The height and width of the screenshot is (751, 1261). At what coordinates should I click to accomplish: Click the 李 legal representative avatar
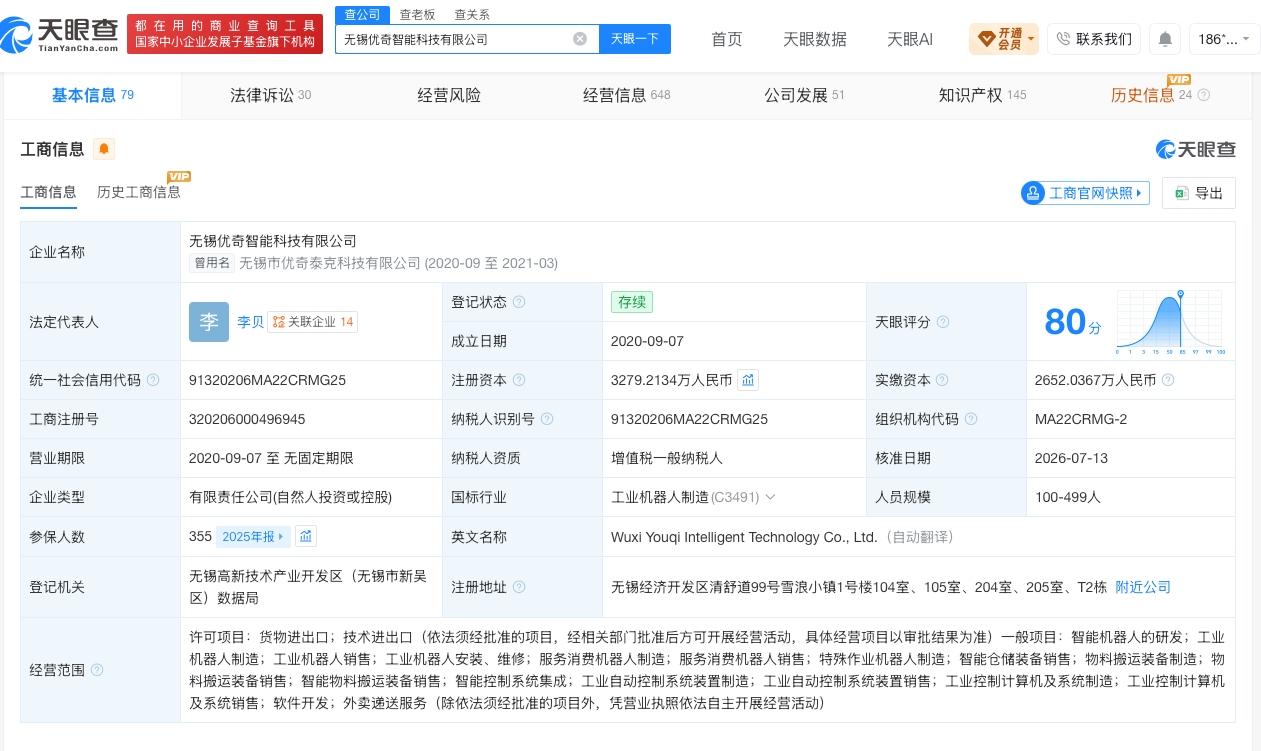(x=209, y=322)
